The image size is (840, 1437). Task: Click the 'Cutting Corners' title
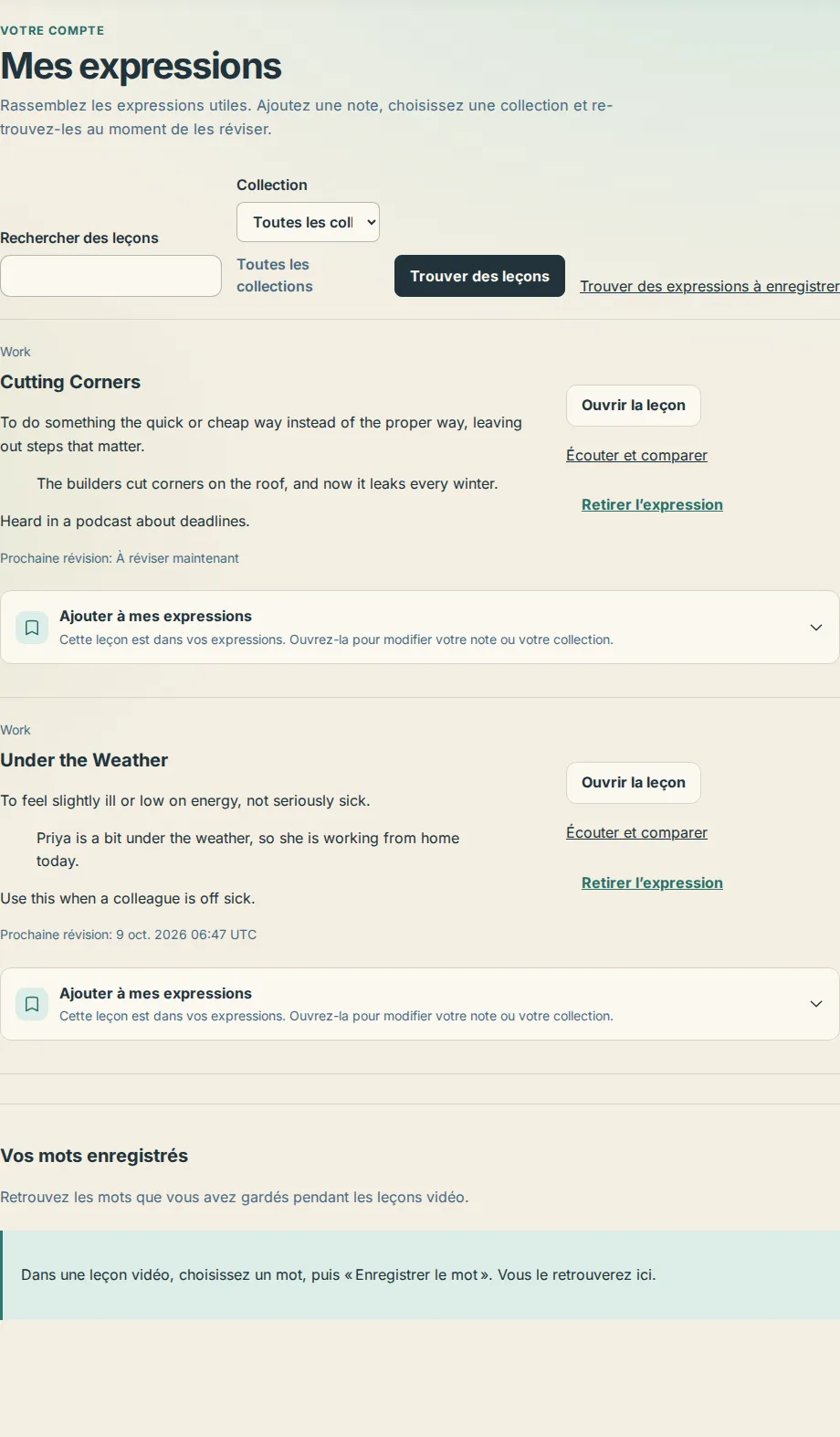[70, 382]
